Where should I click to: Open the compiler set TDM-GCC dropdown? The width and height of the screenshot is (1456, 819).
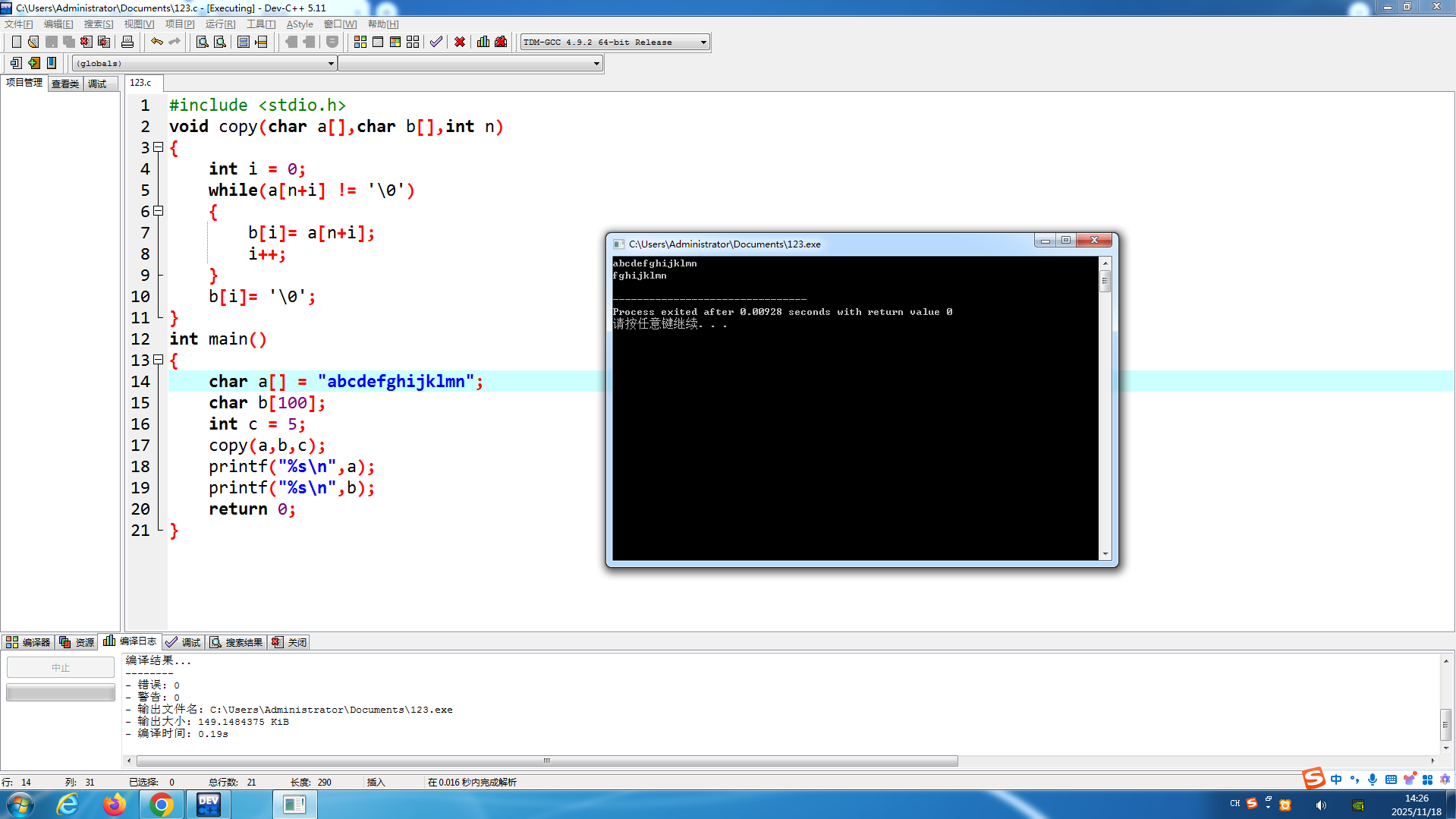click(615, 43)
